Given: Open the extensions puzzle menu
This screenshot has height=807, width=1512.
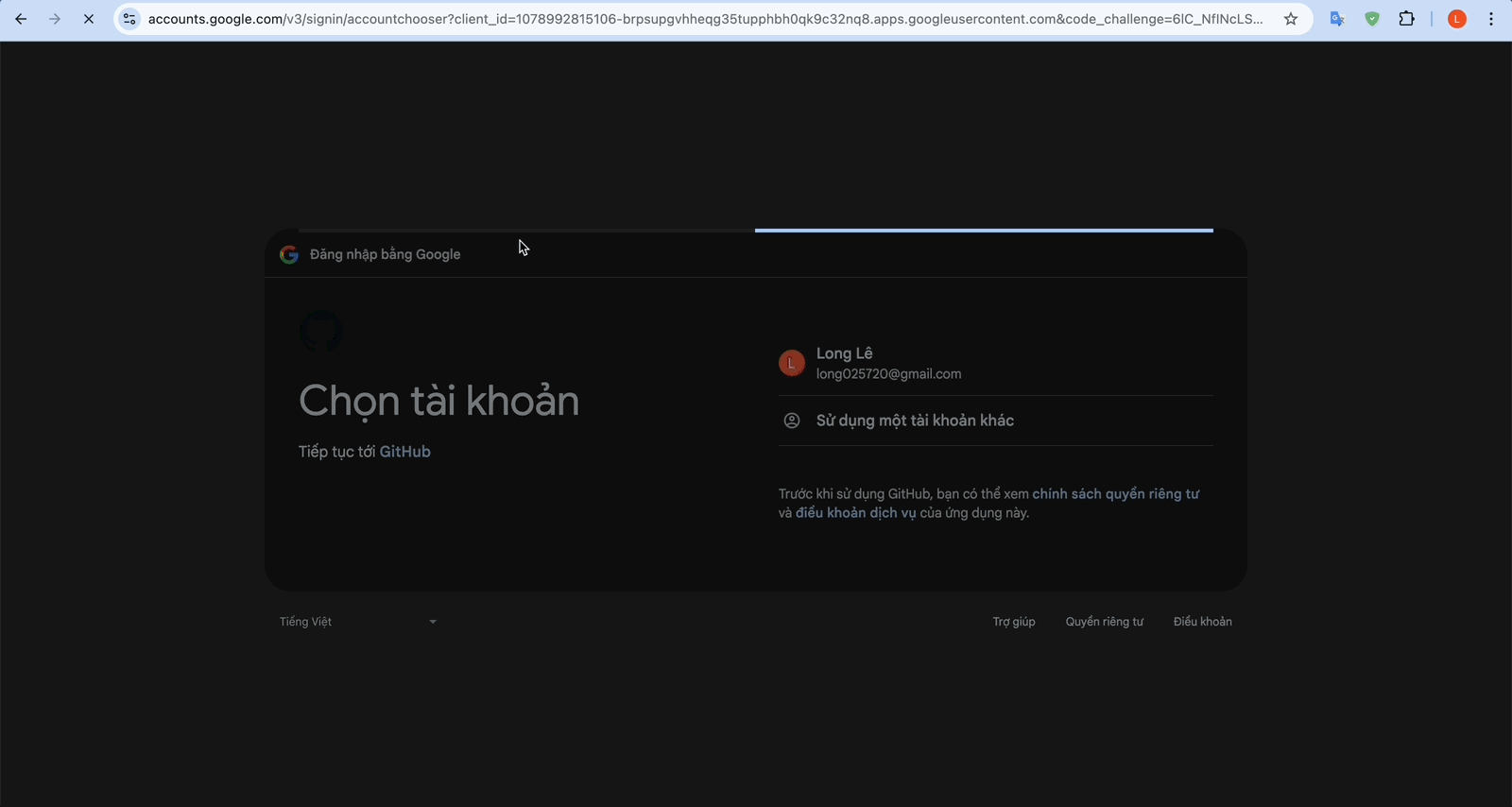Looking at the screenshot, I should [x=1407, y=19].
